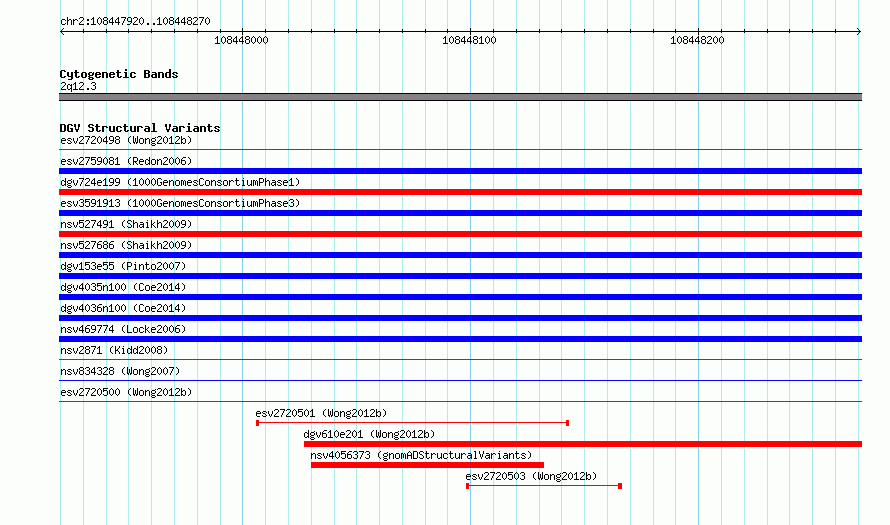Click the red bar under dgv724e199
This screenshot has height=525, width=890.
[460, 192]
